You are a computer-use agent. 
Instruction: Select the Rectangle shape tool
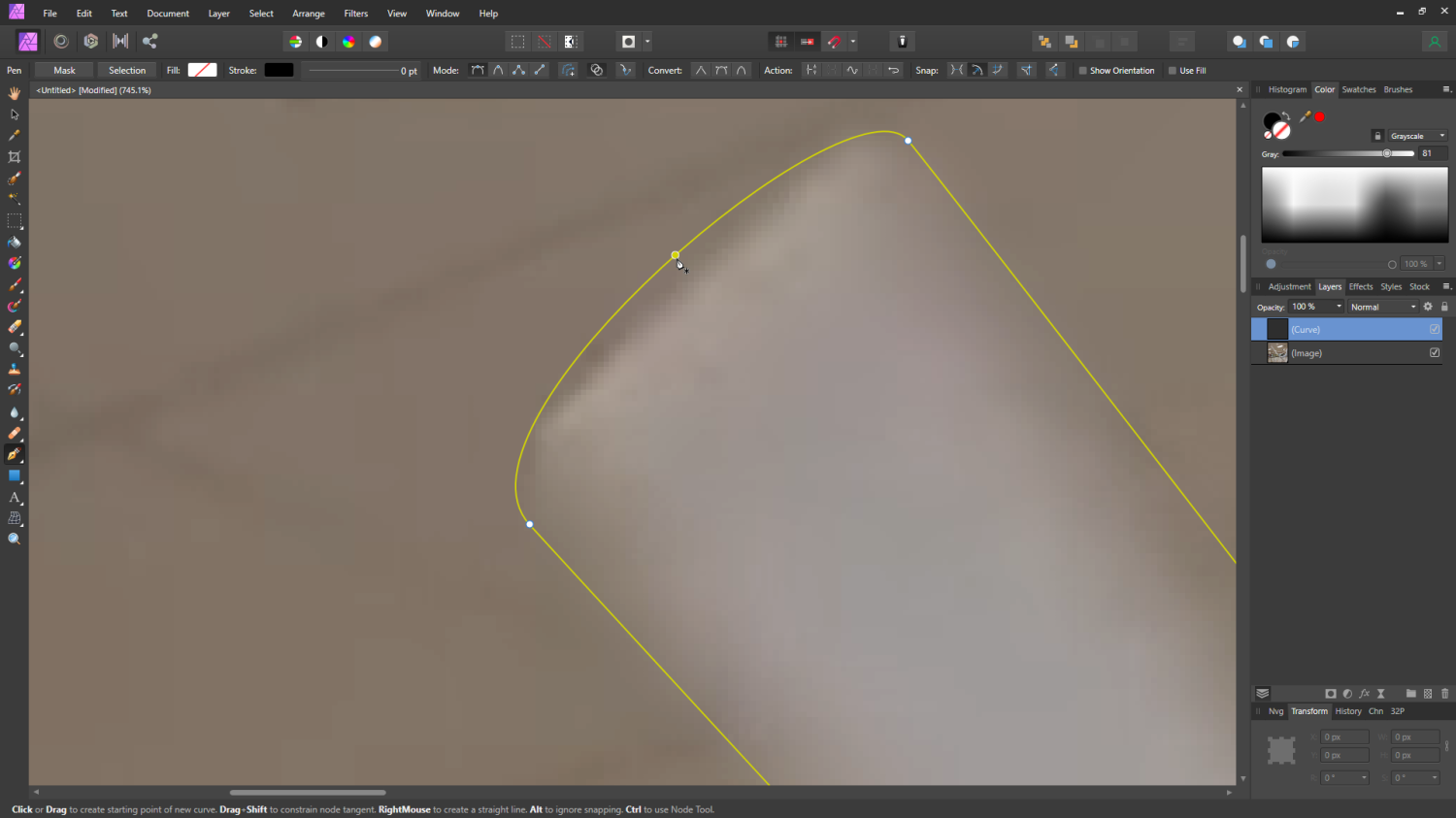(x=14, y=476)
